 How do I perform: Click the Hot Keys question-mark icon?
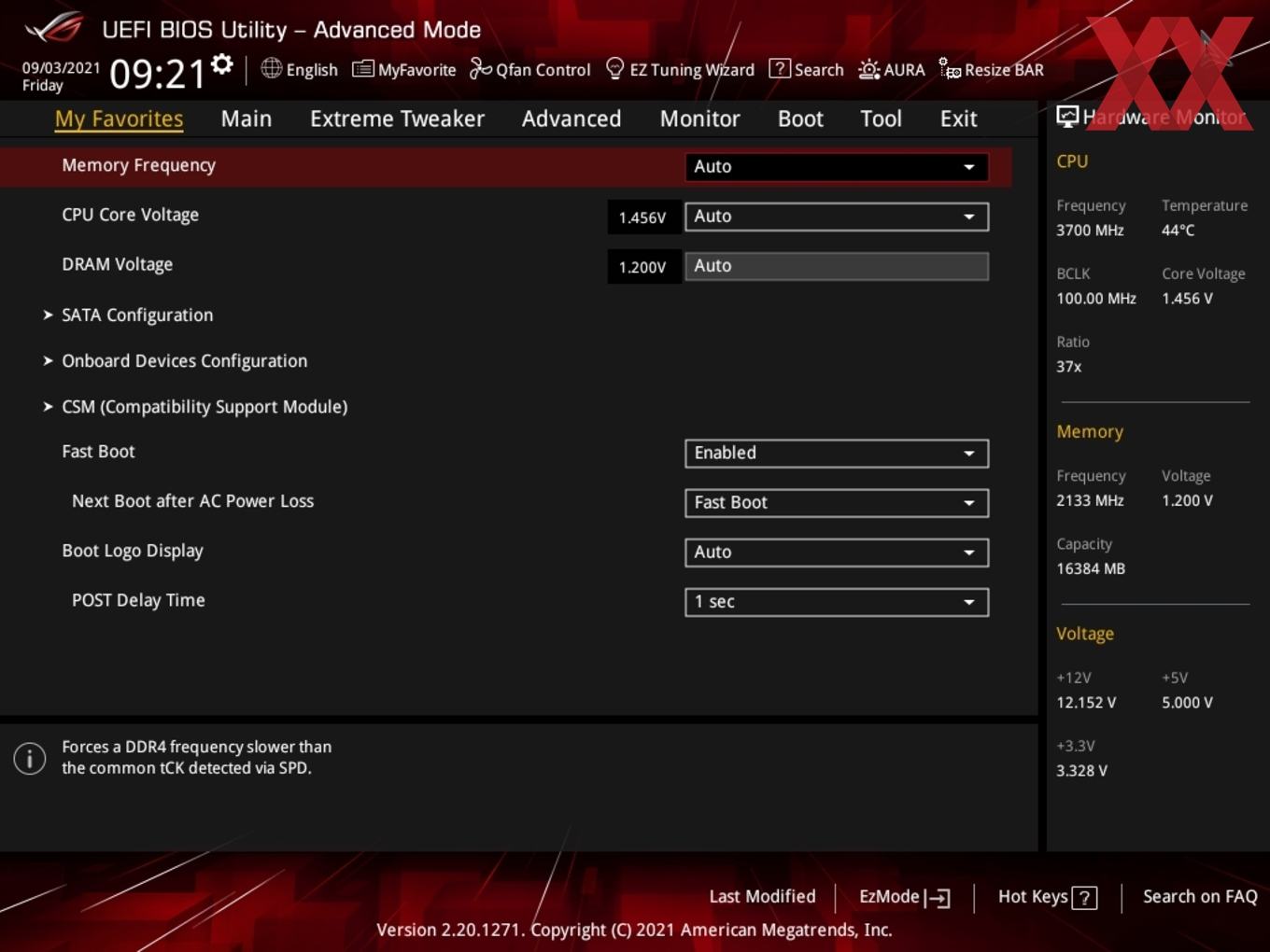[1084, 898]
